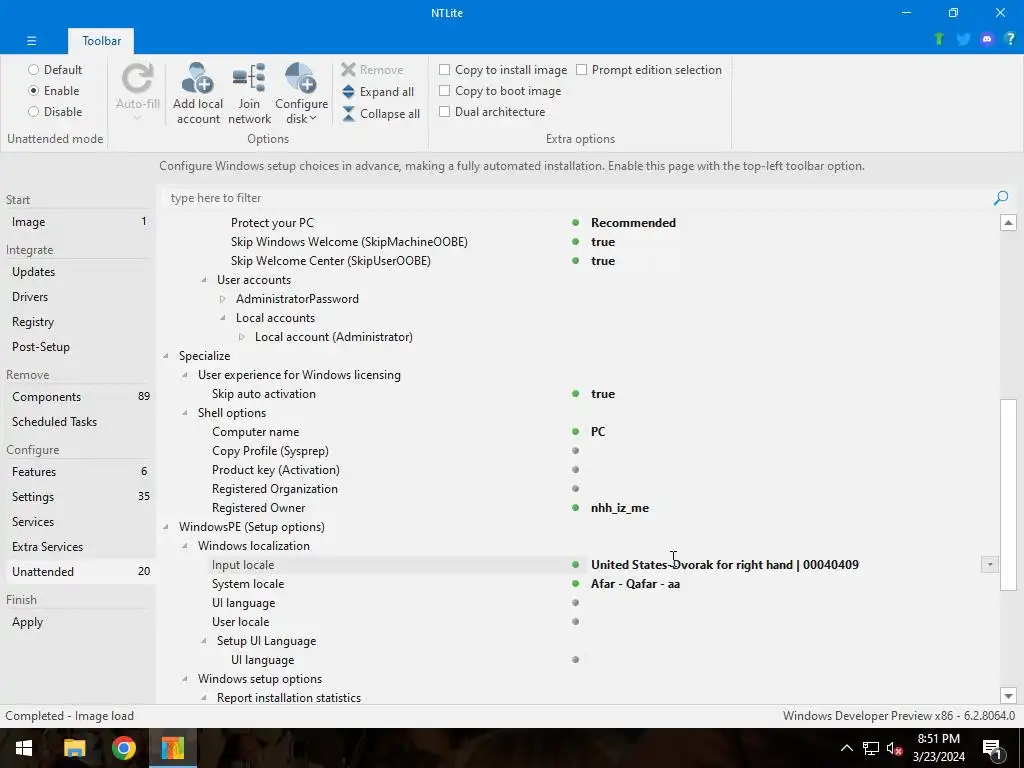Click the scroll up arrow

[x=1008, y=223]
